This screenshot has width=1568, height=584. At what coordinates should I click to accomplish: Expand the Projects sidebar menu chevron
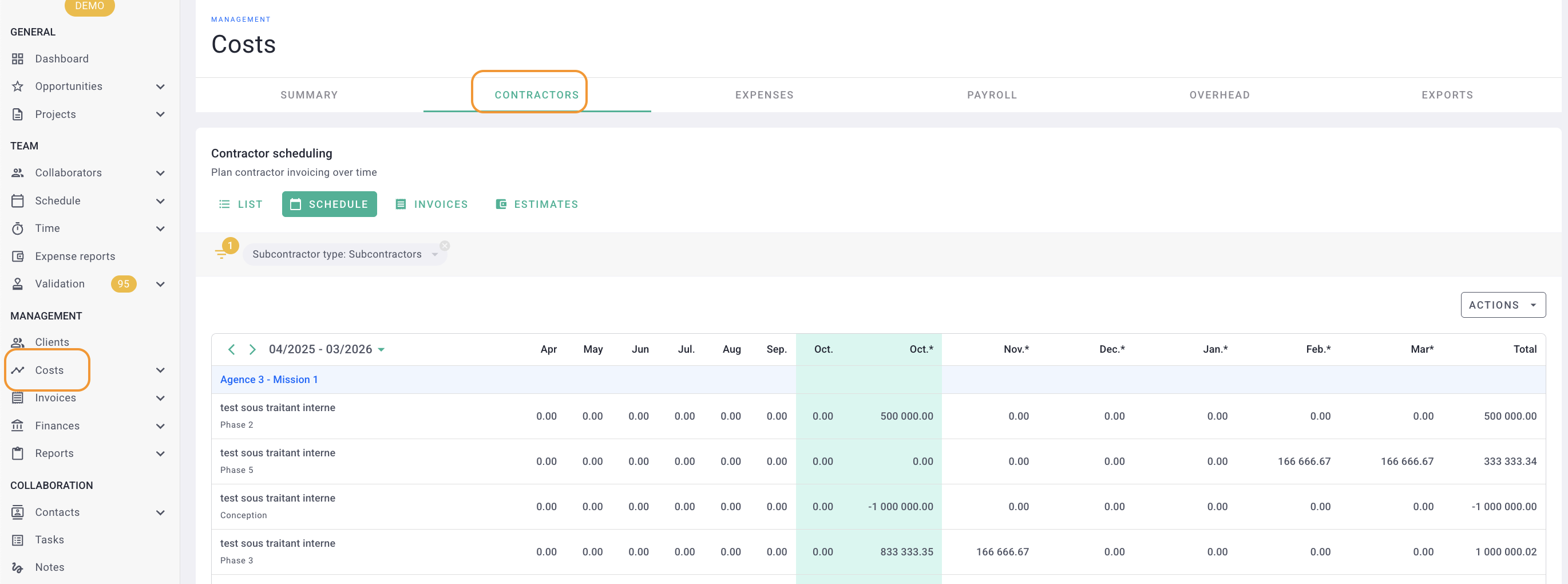(160, 115)
